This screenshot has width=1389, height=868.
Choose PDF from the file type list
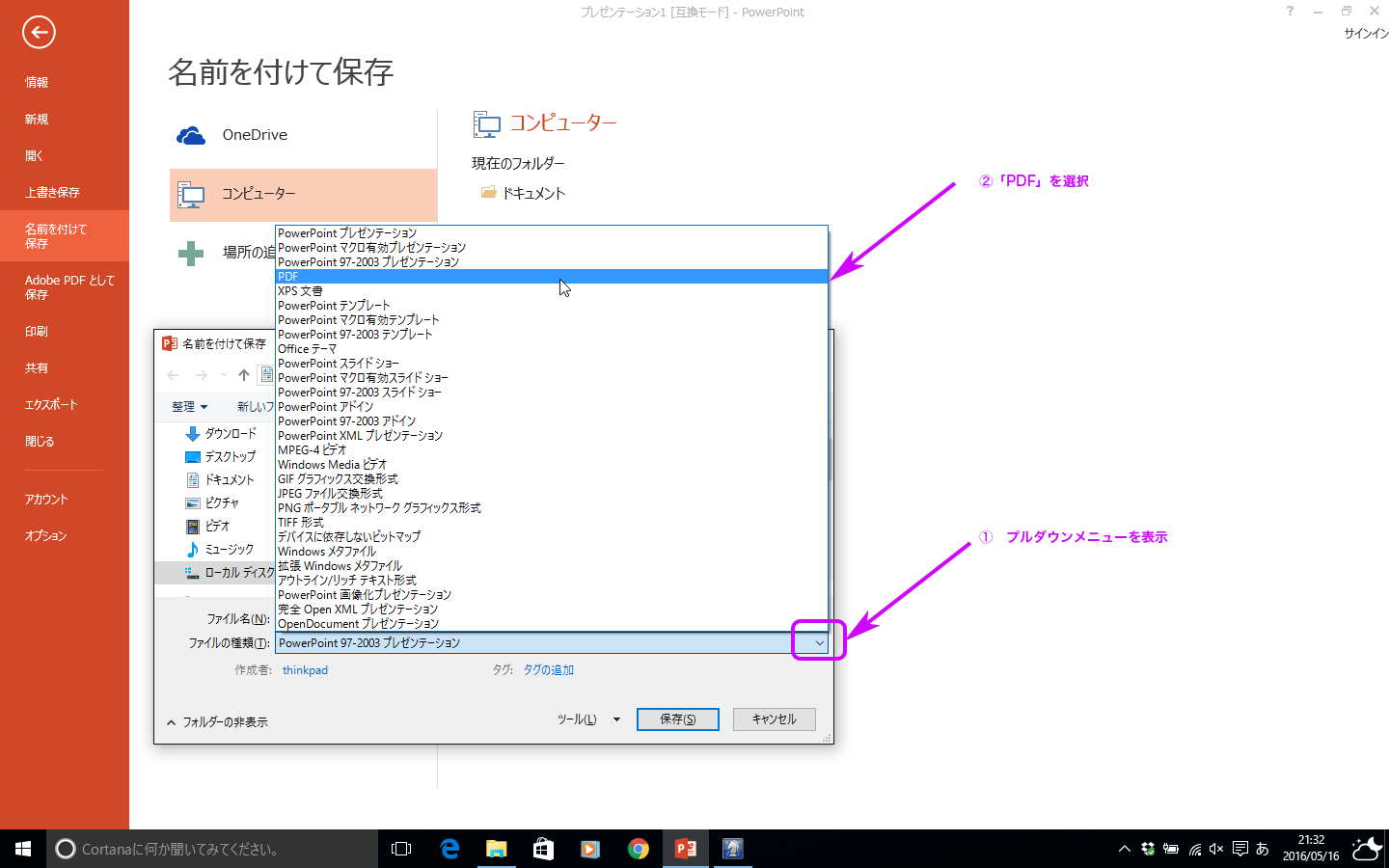coord(552,277)
